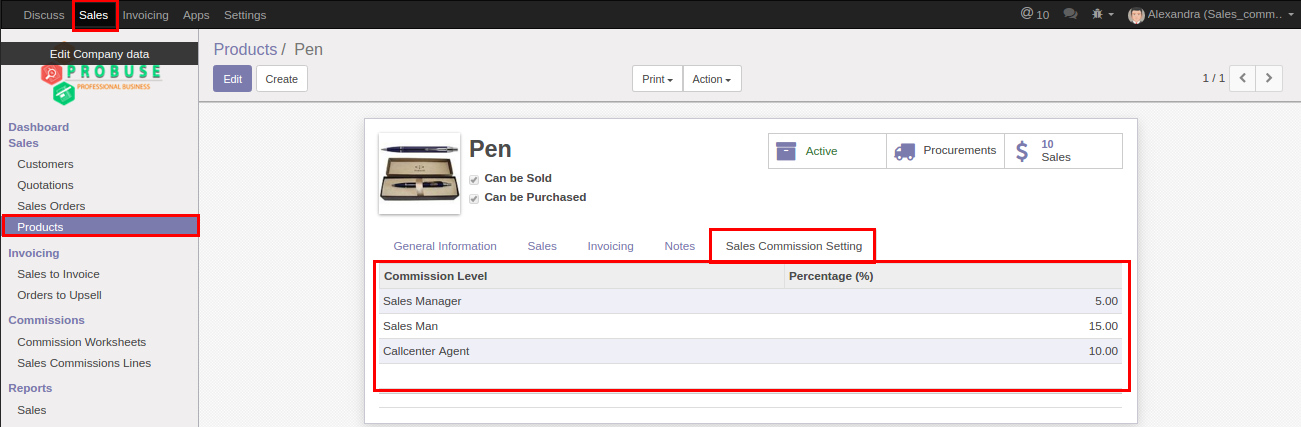The height and width of the screenshot is (427, 1301).
Task: Click the chat conversations bubble icon
Action: [1070, 15]
